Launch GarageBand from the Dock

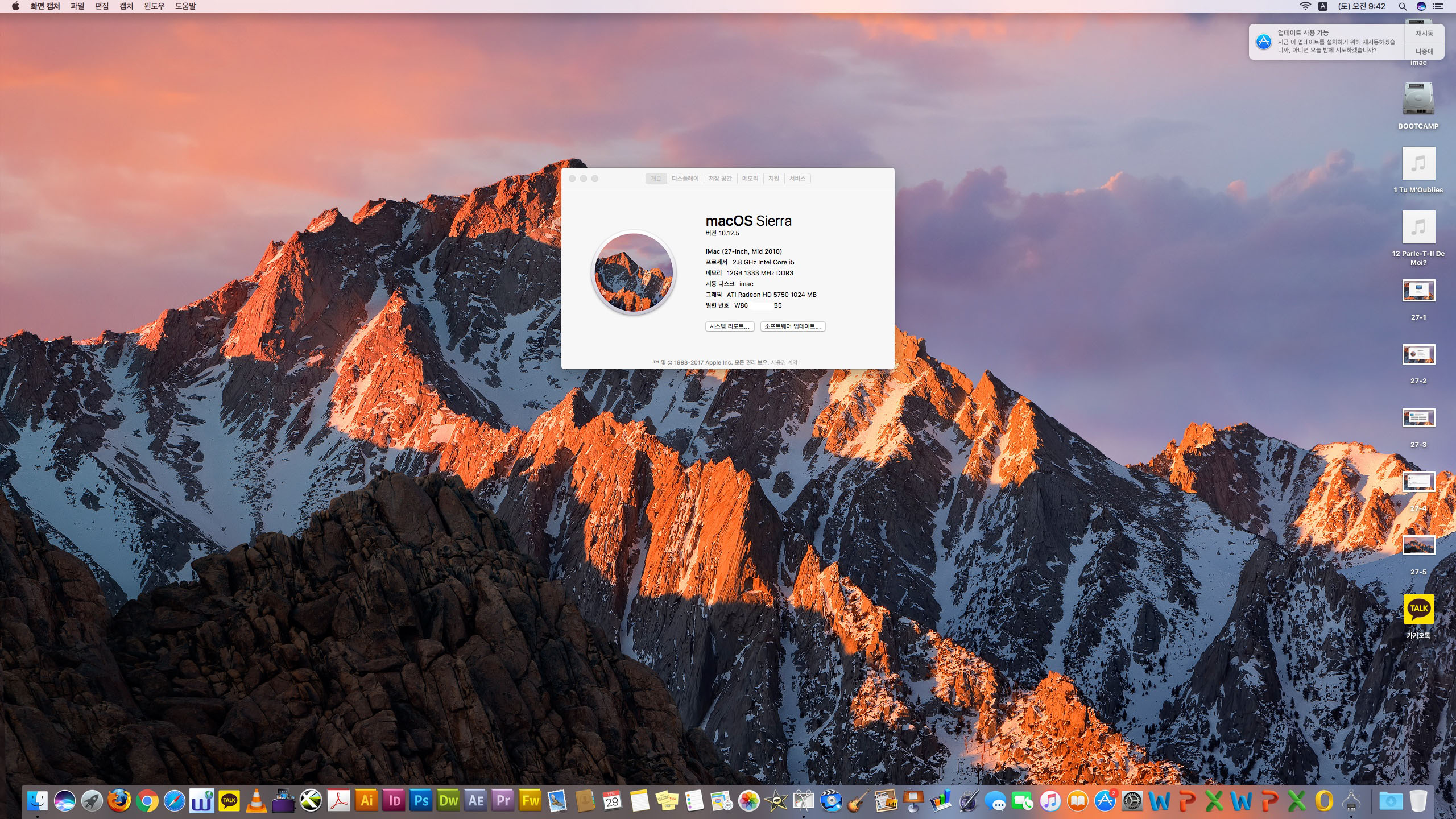click(857, 801)
